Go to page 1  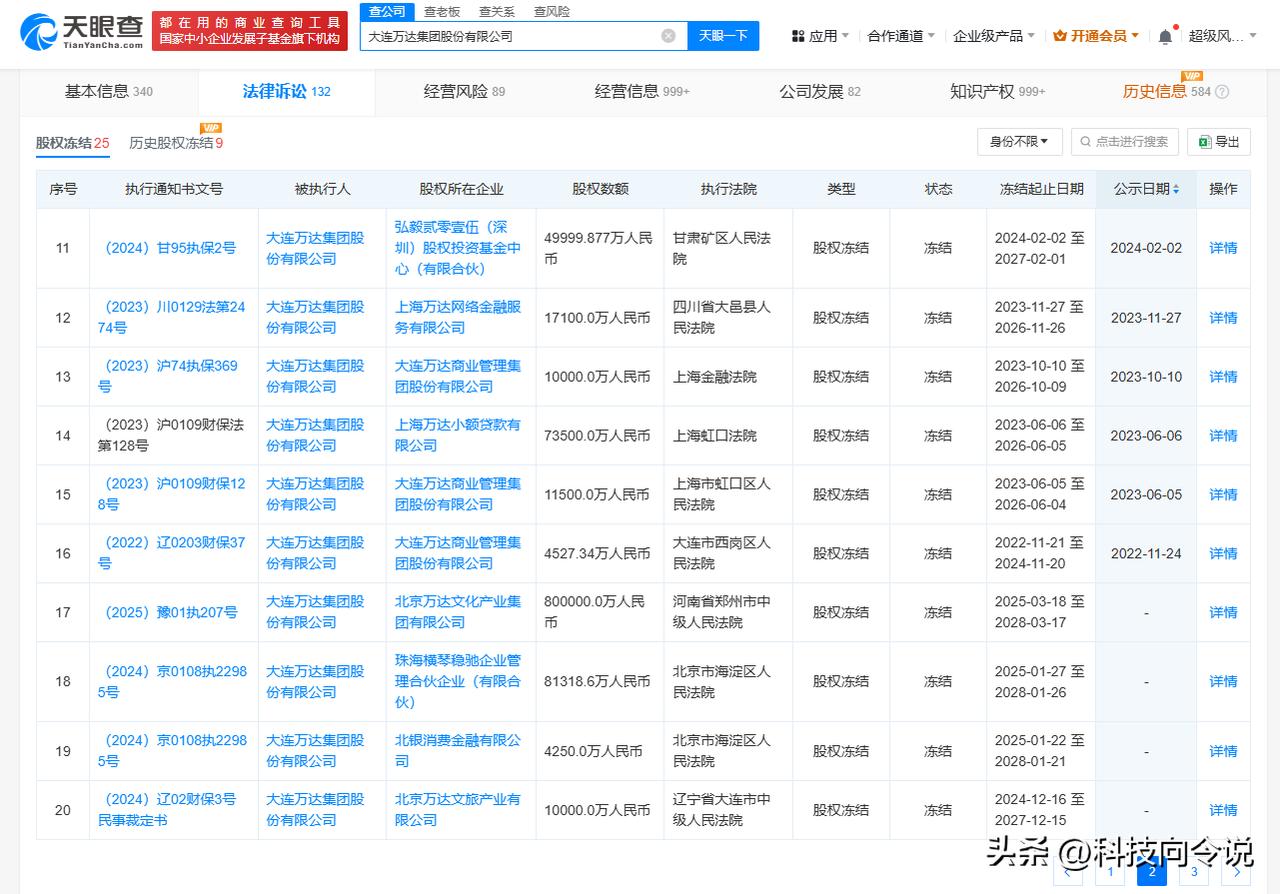(1108, 871)
